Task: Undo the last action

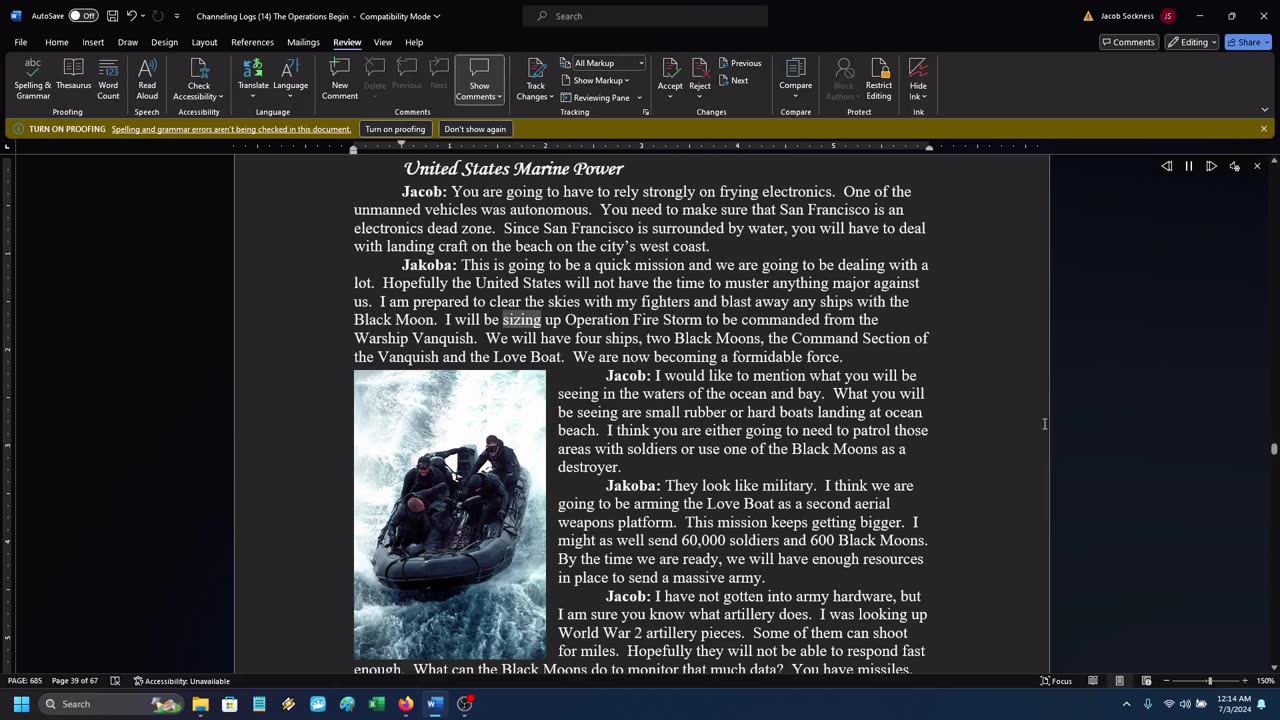Action: pos(131,16)
